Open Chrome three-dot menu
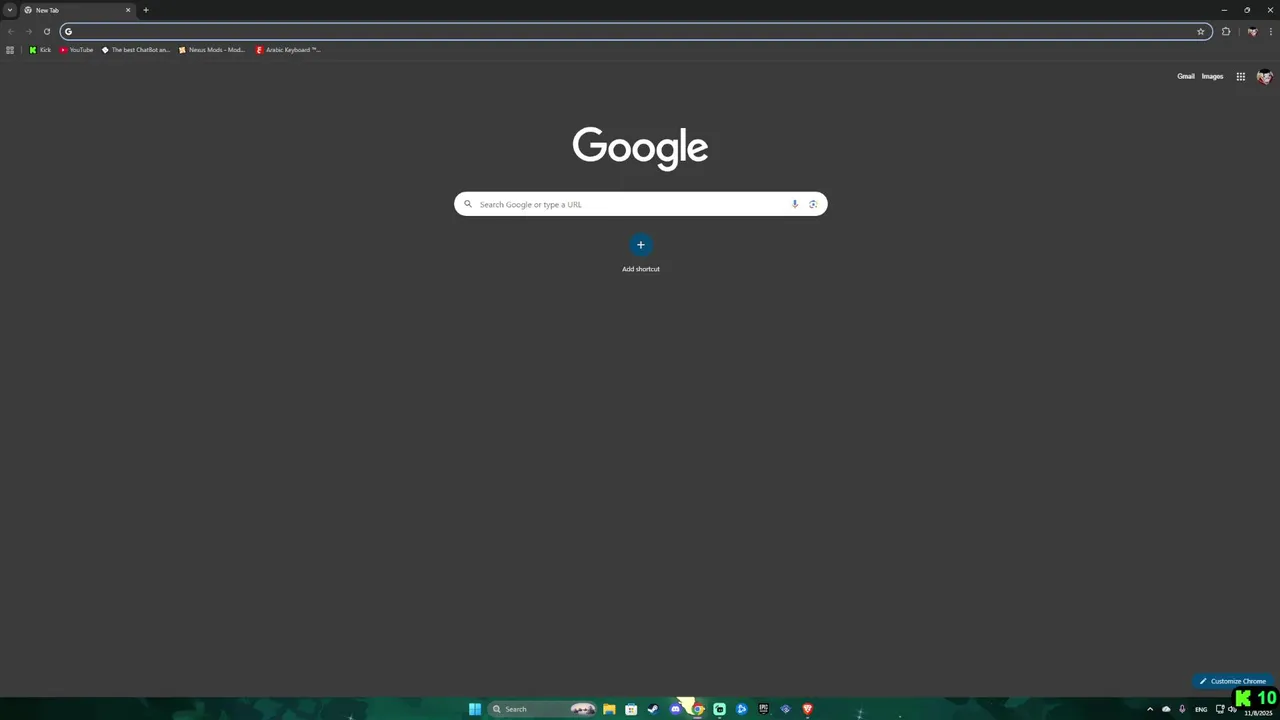 (x=1270, y=31)
